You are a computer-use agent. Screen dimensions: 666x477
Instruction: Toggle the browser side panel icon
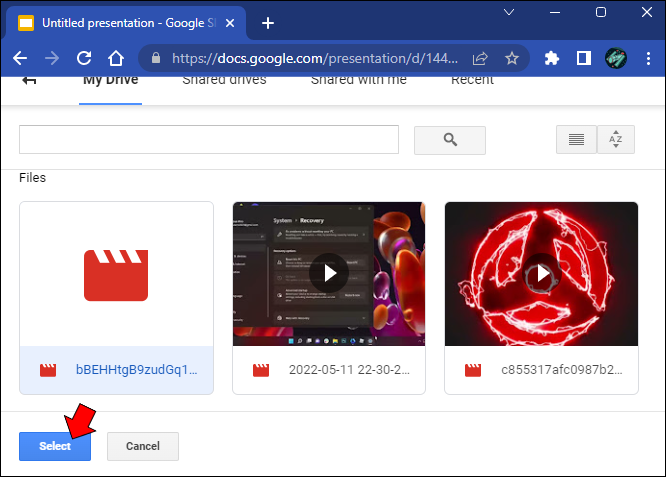(x=584, y=58)
